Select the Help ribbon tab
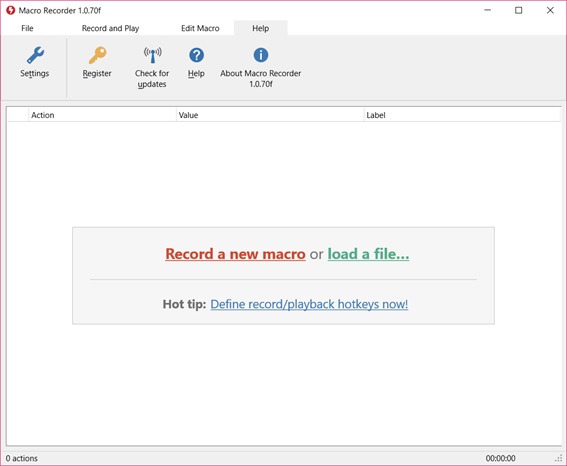 (x=260, y=28)
